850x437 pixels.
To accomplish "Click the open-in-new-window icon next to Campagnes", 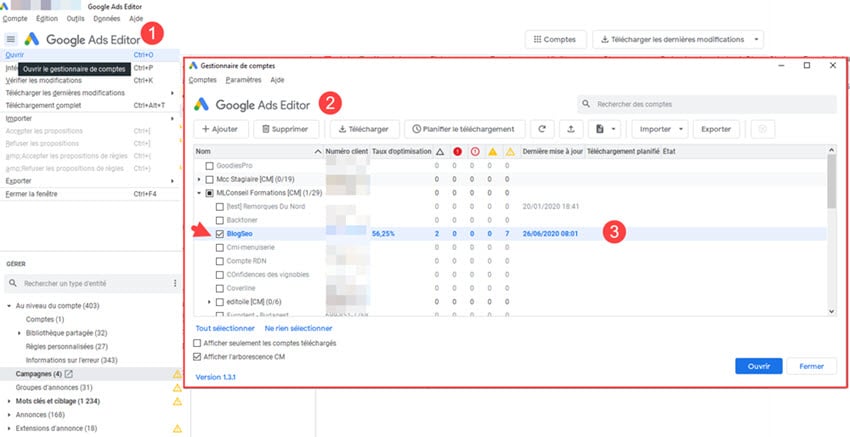I will [x=69, y=374].
